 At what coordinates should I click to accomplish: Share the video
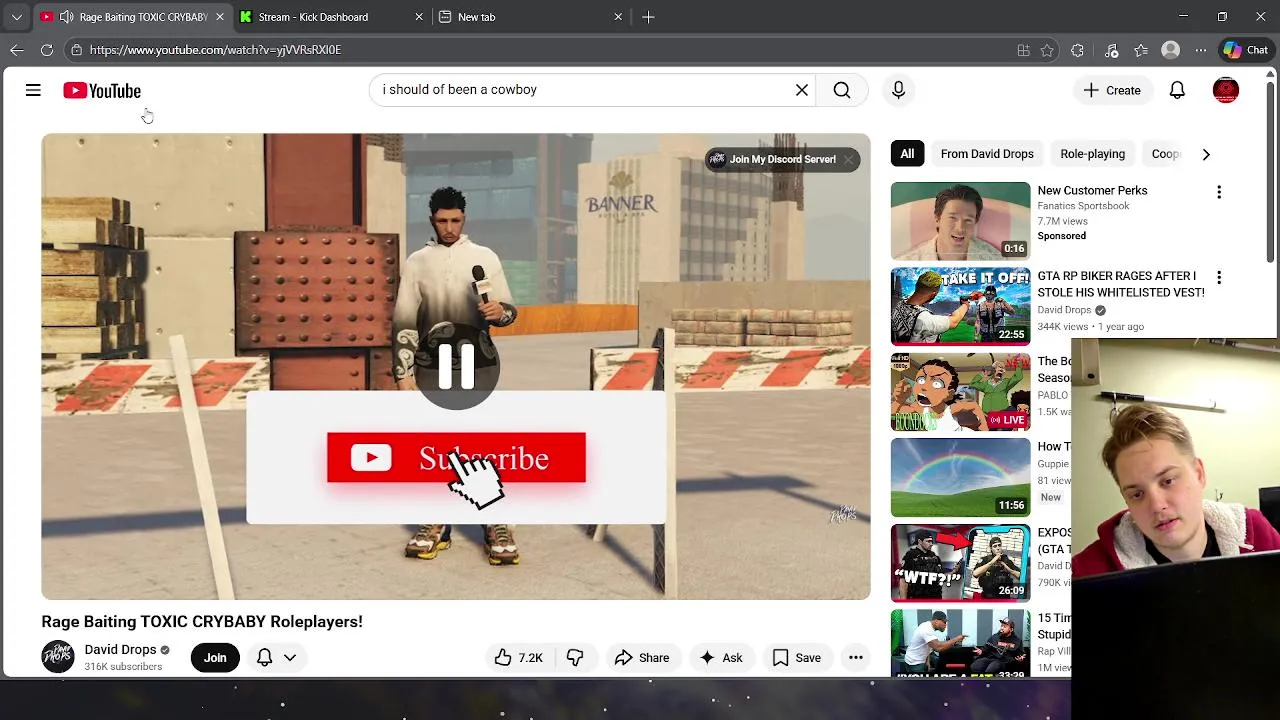pos(642,657)
